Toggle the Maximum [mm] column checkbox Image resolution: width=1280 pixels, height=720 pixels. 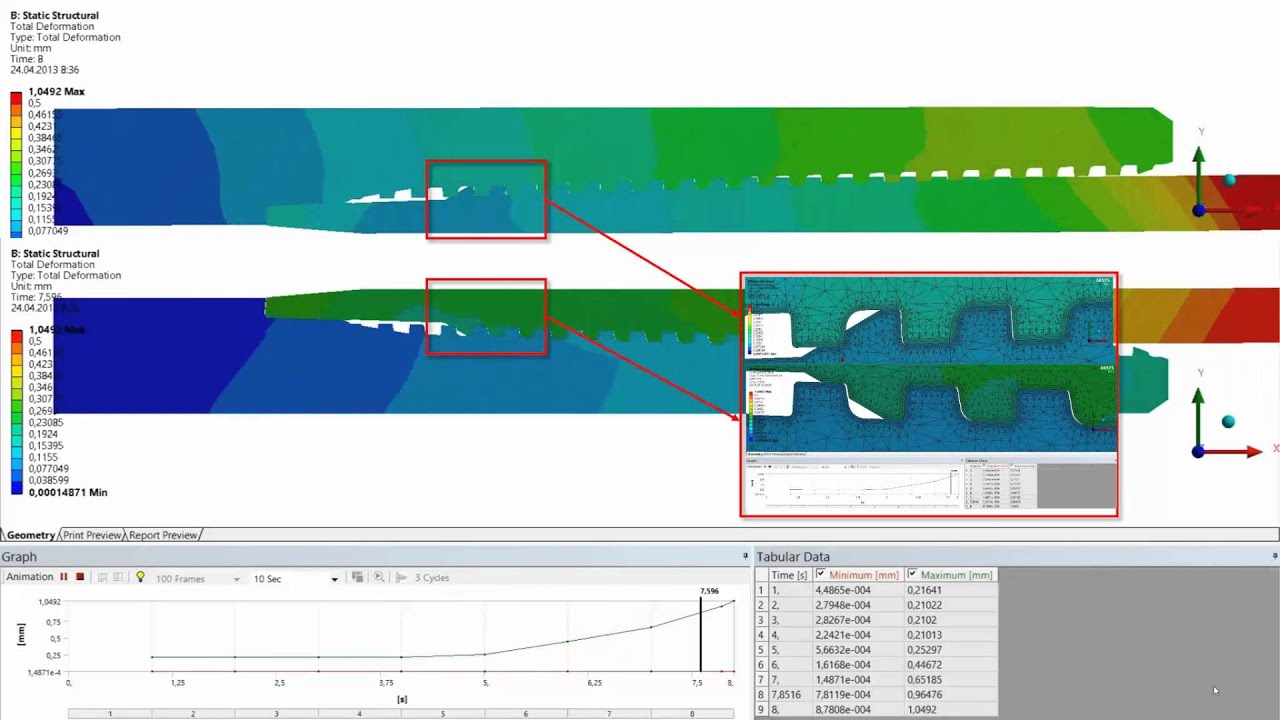912,574
